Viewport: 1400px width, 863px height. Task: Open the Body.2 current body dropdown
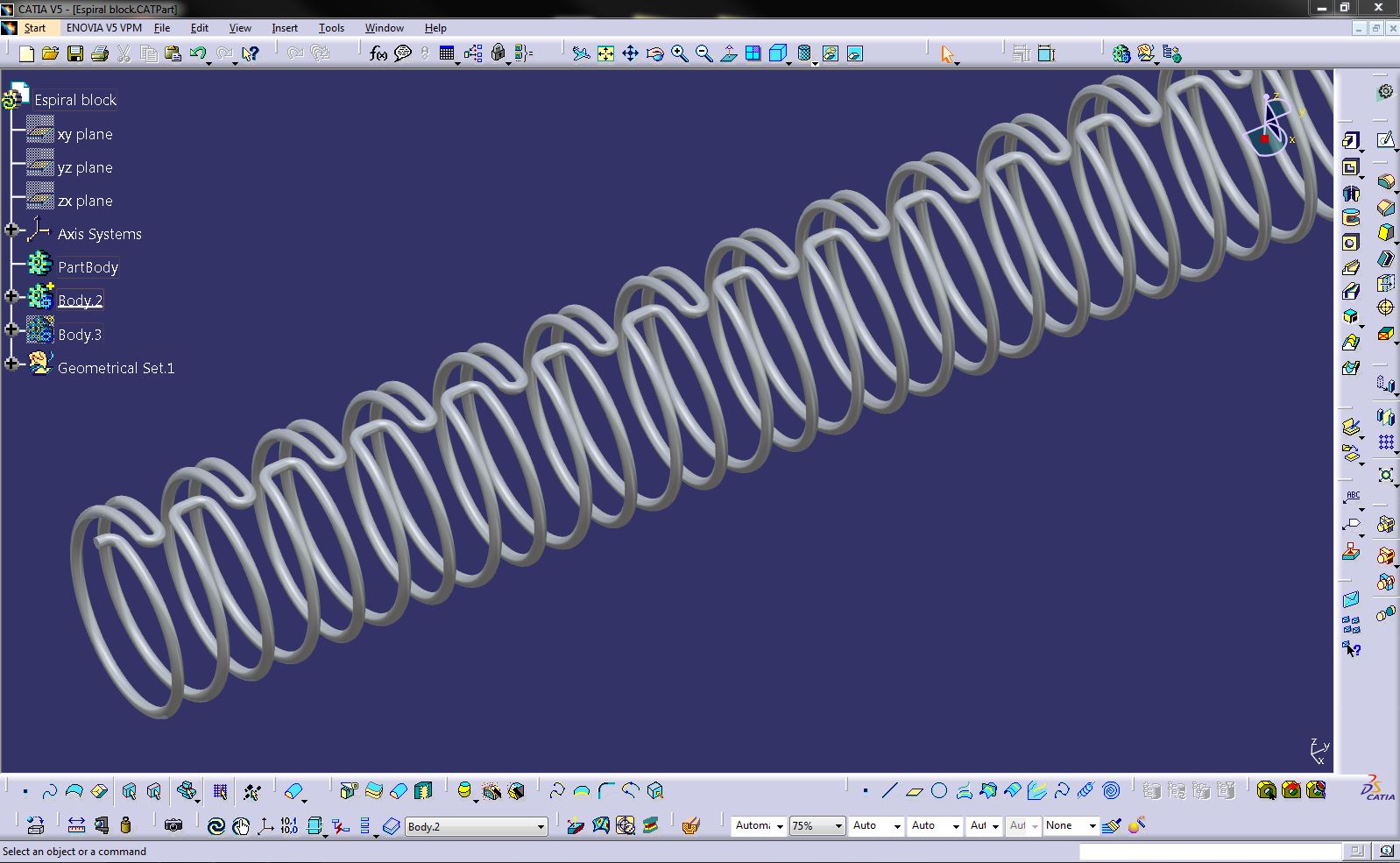pyautogui.click(x=541, y=826)
